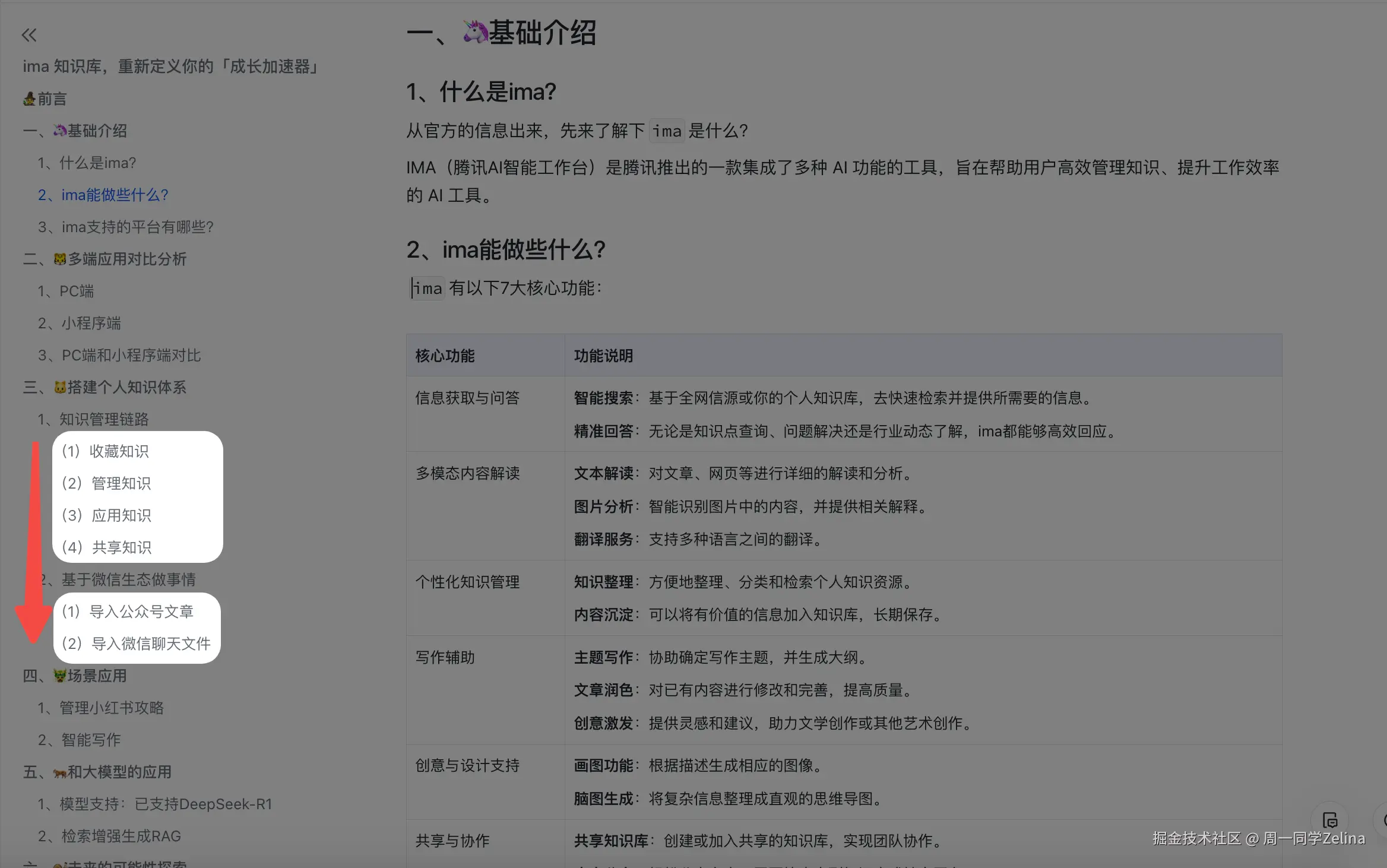The image size is (1387, 868).
Task: Jump to (3) 应用知识 sub-entry
Action: click(x=107, y=515)
